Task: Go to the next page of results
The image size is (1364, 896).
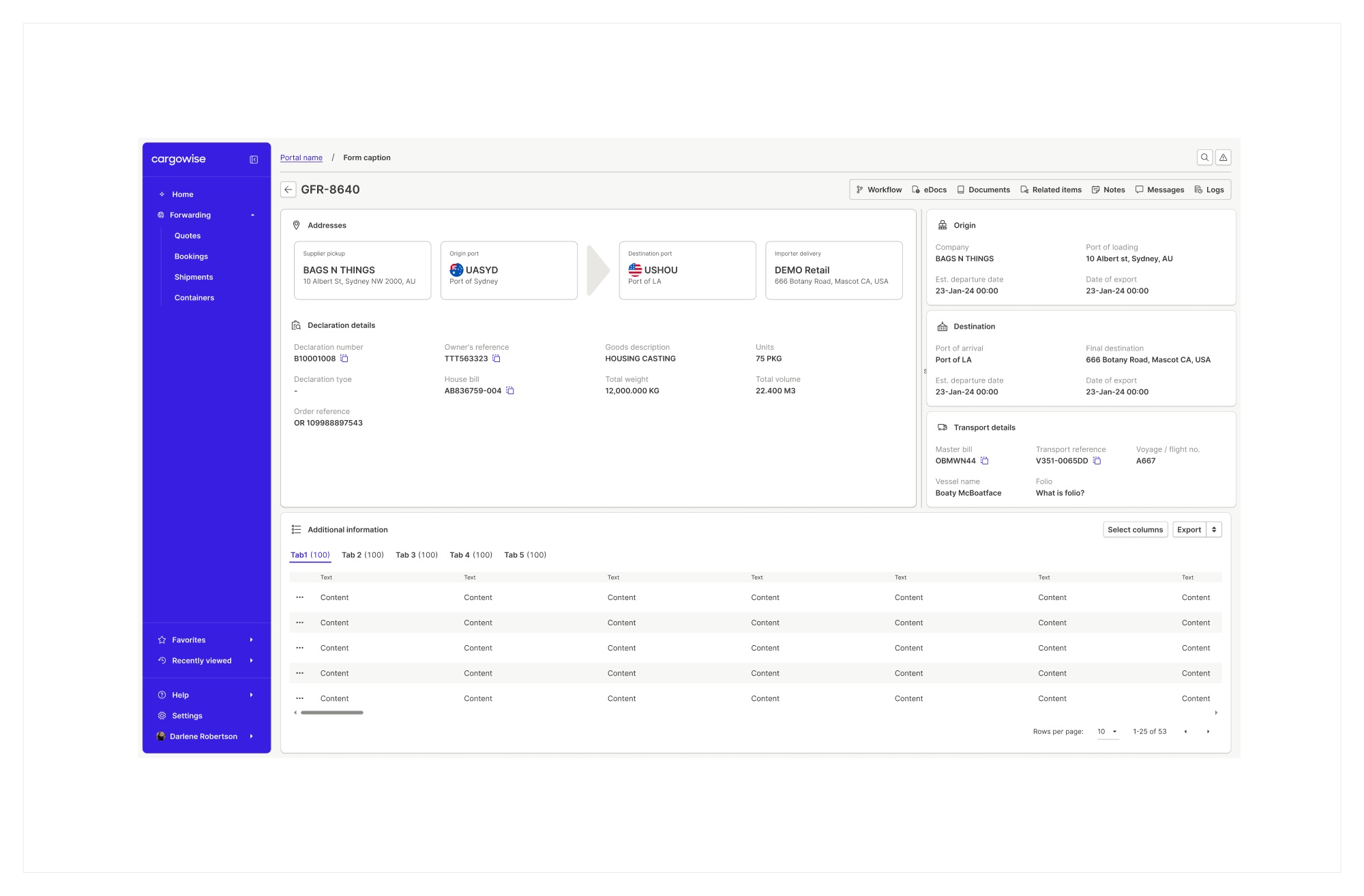Action: click(1208, 732)
